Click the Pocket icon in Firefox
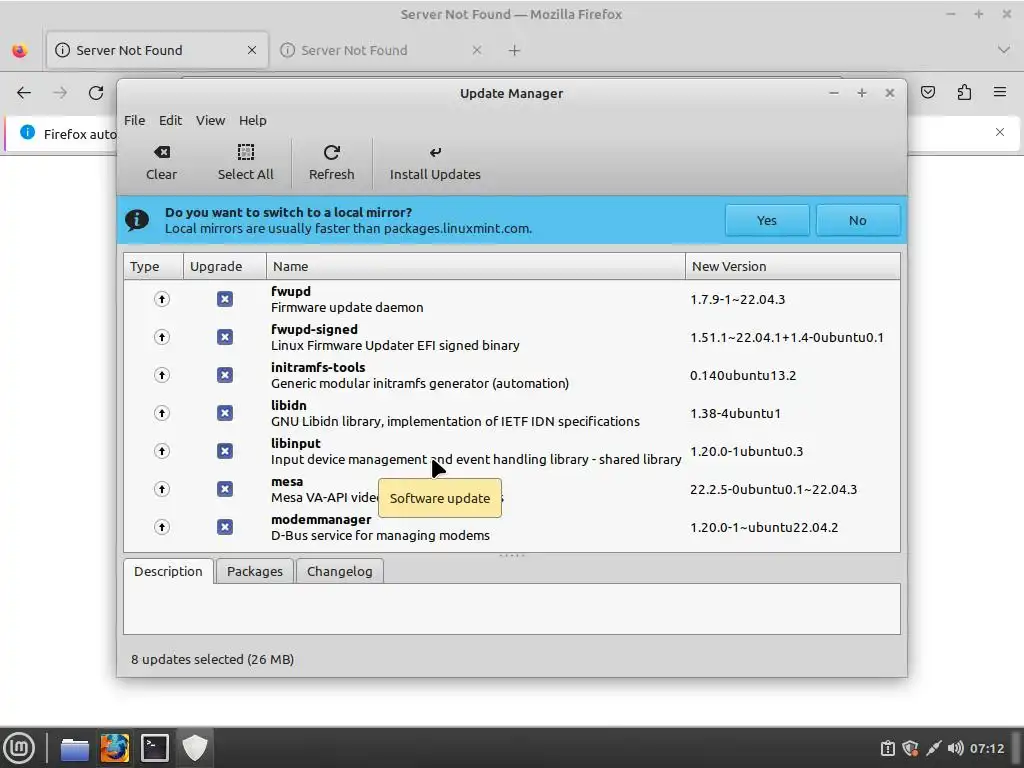 point(928,92)
